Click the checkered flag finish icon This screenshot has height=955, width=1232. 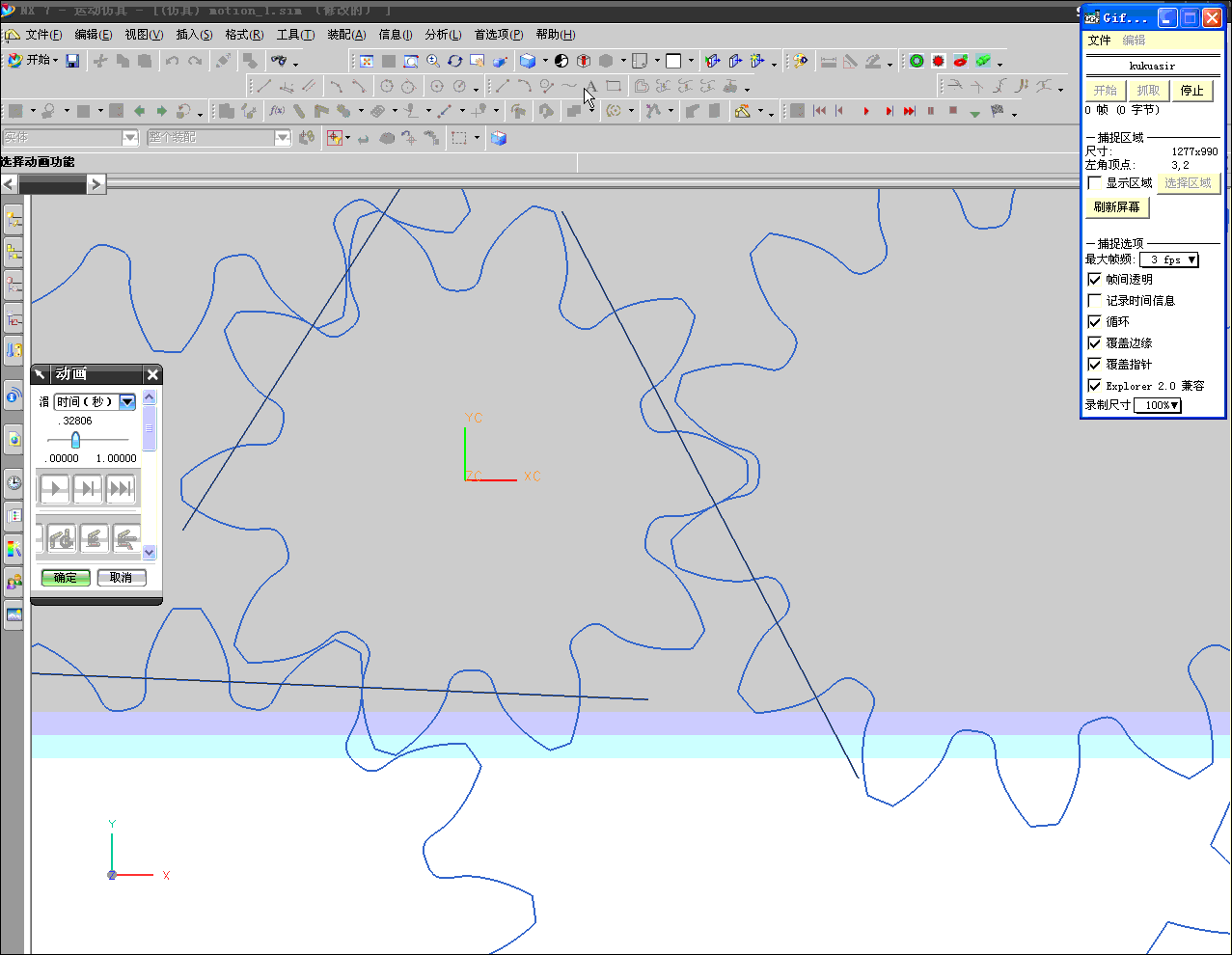998,111
